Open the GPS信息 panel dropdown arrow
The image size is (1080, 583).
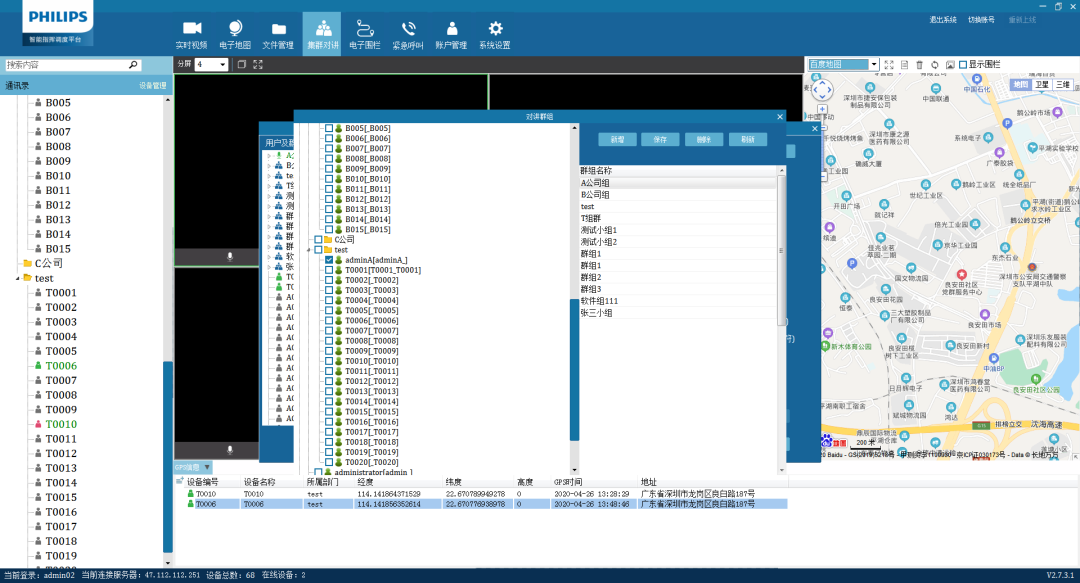point(207,467)
